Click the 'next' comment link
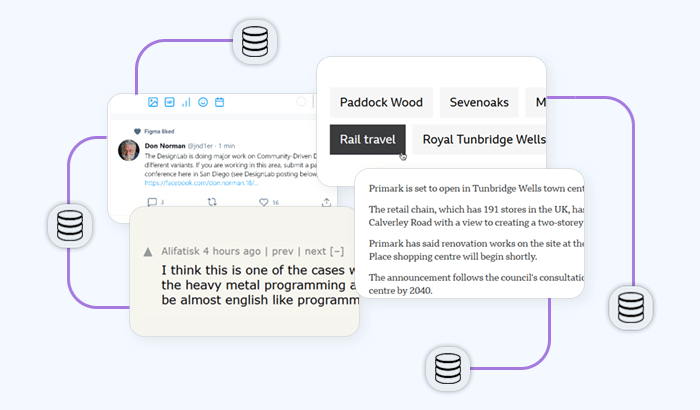This screenshot has height=410, width=700. pyautogui.click(x=315, y=251)
